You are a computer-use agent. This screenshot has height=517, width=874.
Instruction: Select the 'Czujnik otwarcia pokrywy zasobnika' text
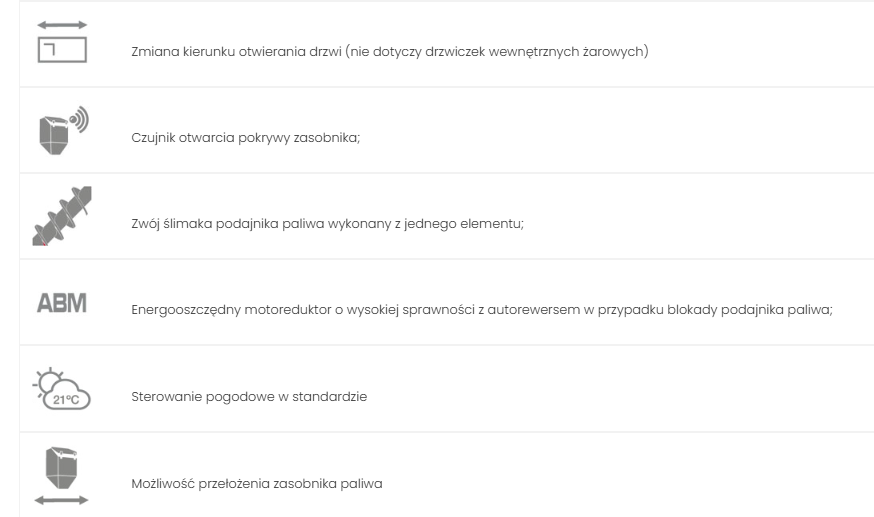point(245,138)
